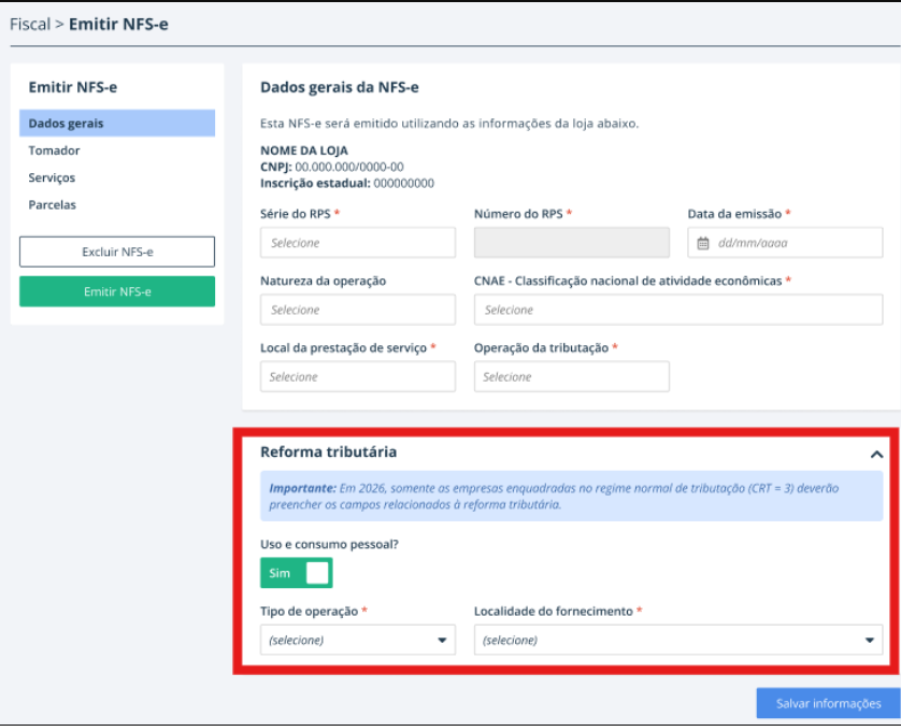Screen dimensions: 901x726
Task: Click the Dados gerais da NFS-e heading
Action: pyautogui.click(x=340, y=87)
